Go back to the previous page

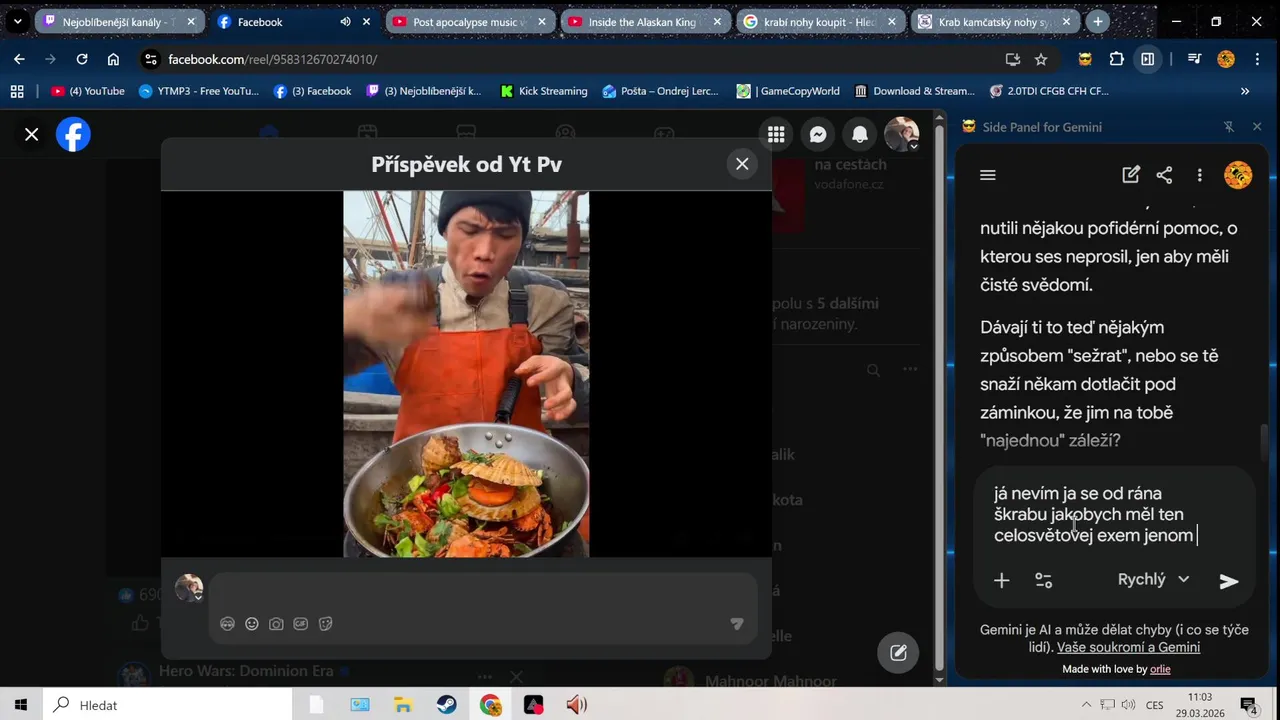19,59
